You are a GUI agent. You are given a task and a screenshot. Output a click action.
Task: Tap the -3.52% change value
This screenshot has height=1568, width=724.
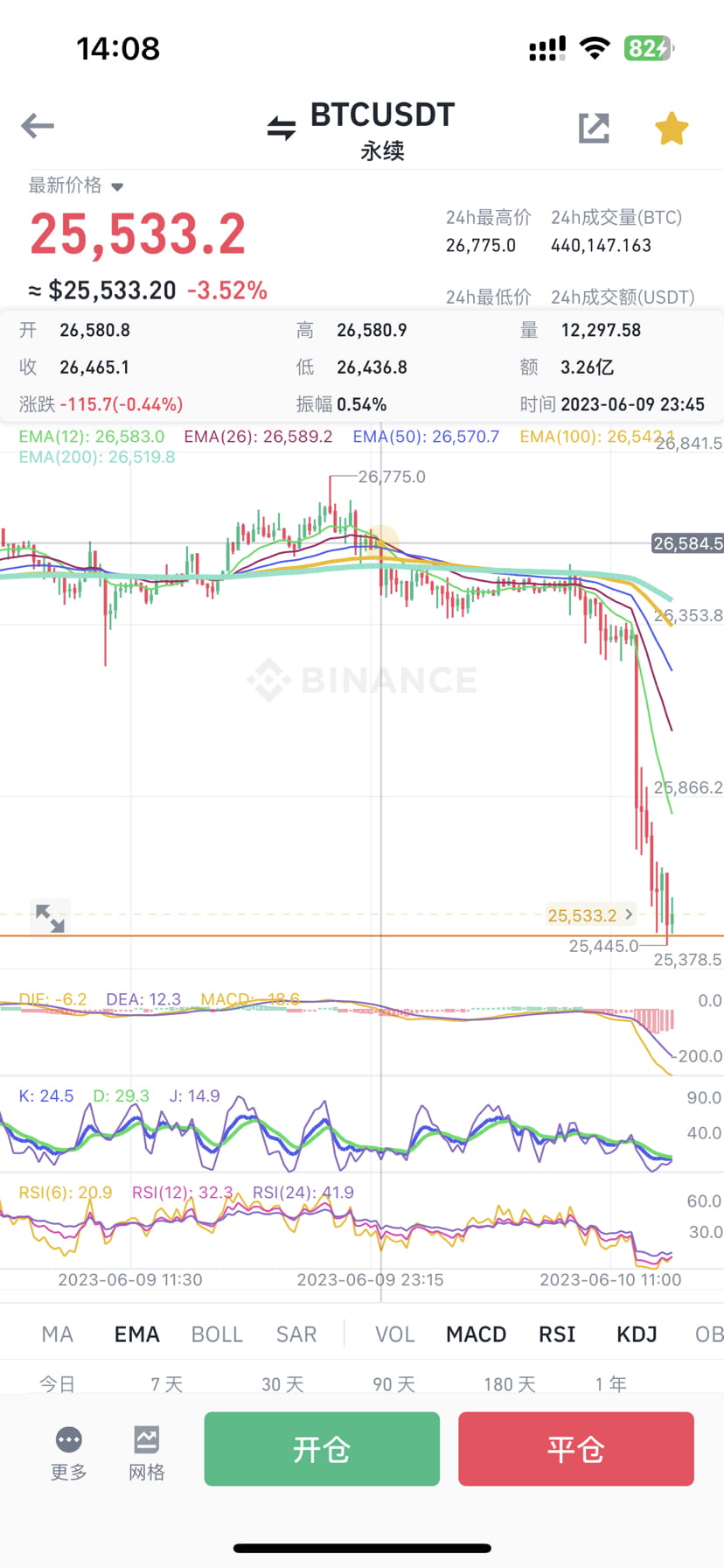click(227, 290)
